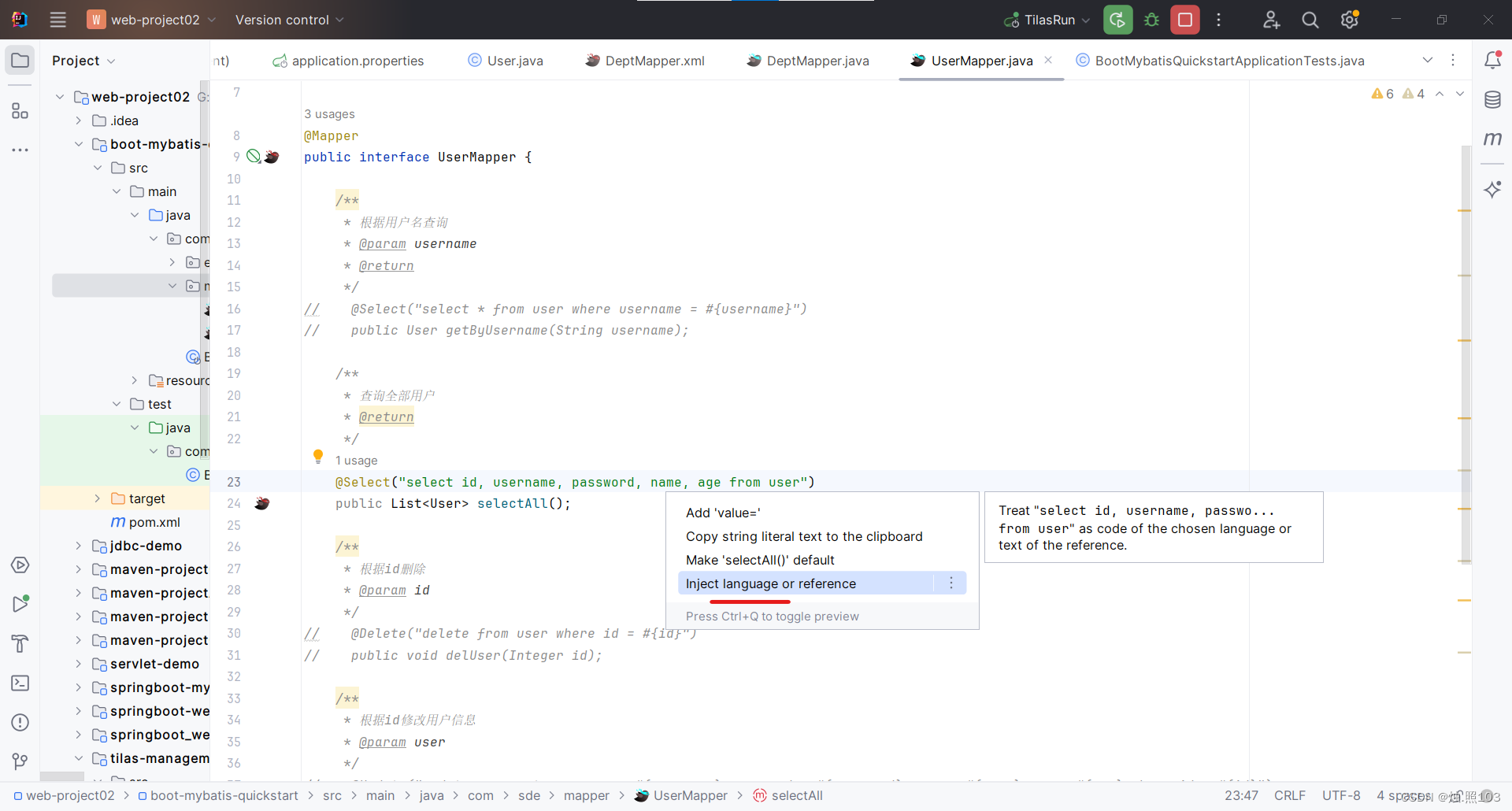Open pom.xml in project tree
Viewport: 1512px width, 811px height.
(146, 522)
